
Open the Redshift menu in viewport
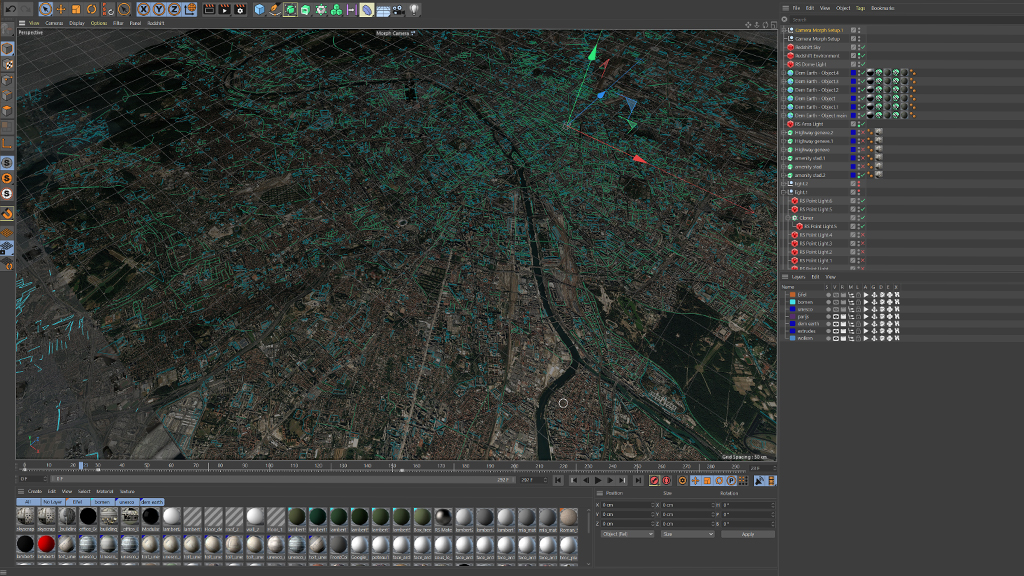155,22
